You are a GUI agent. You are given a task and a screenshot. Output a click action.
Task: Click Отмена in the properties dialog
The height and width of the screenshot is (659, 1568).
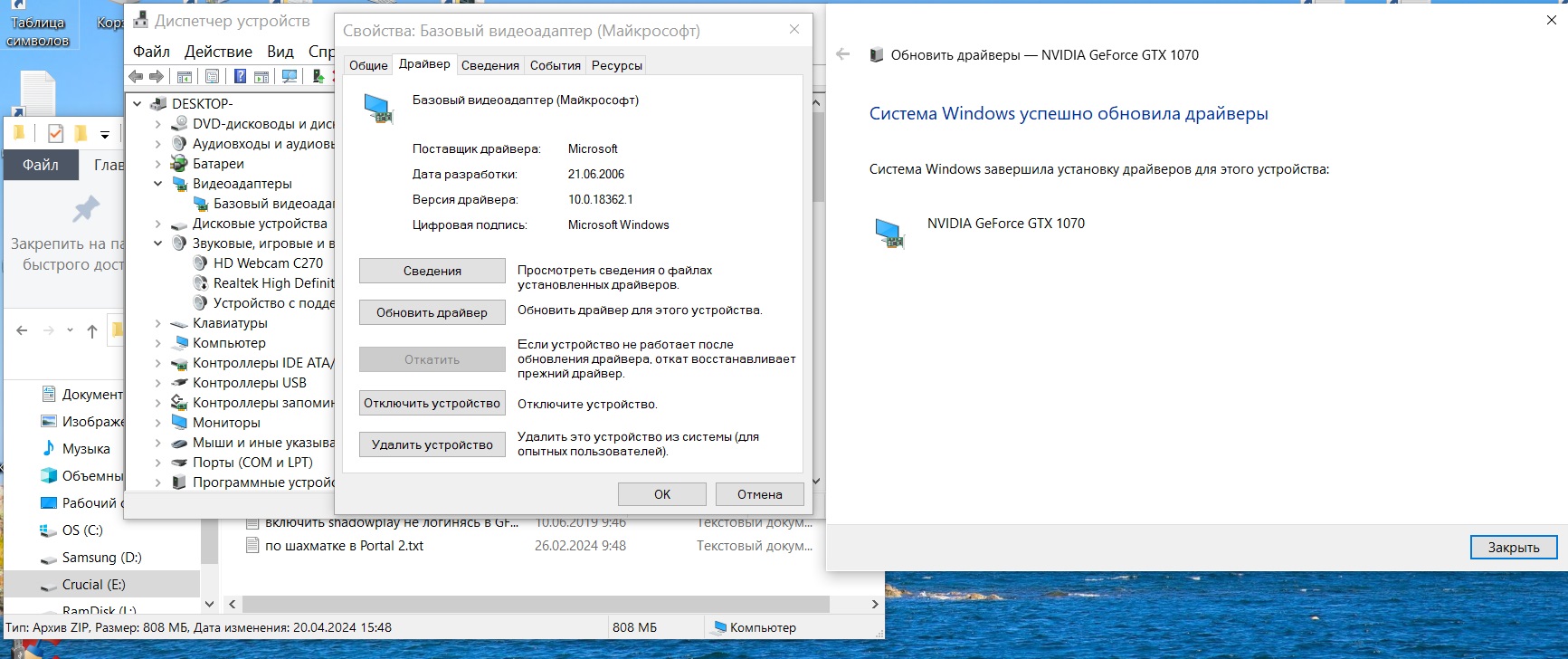pos(760,494)
